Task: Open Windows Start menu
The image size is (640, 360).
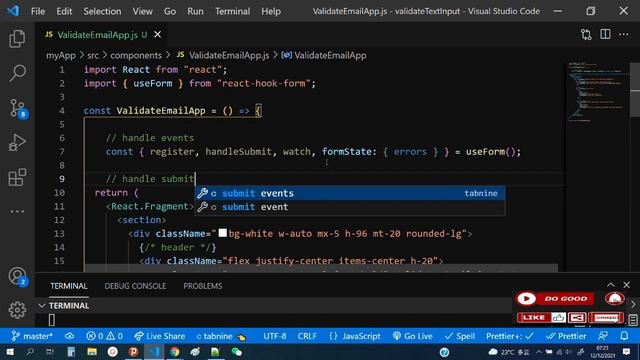Action: pyautogui.click(x=9, y=351)
